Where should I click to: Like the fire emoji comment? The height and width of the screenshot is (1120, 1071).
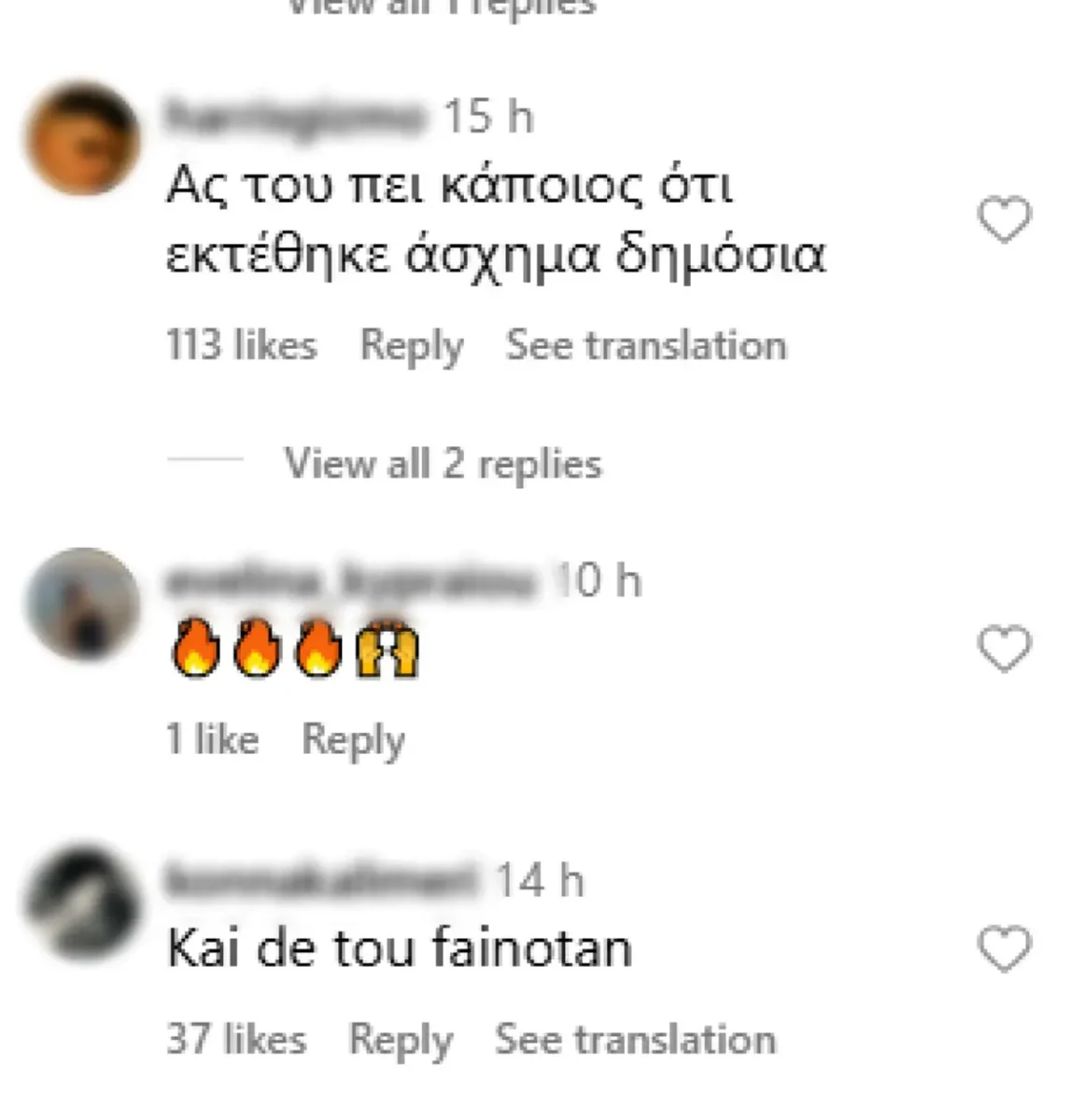[x=1004, y=649]
